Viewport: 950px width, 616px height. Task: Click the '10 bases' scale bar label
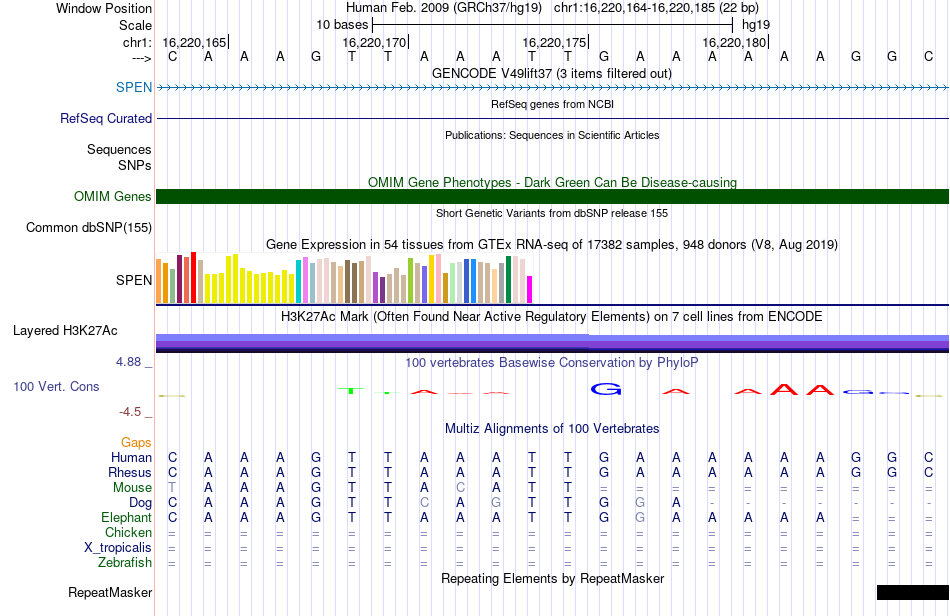tap(342, 25)
